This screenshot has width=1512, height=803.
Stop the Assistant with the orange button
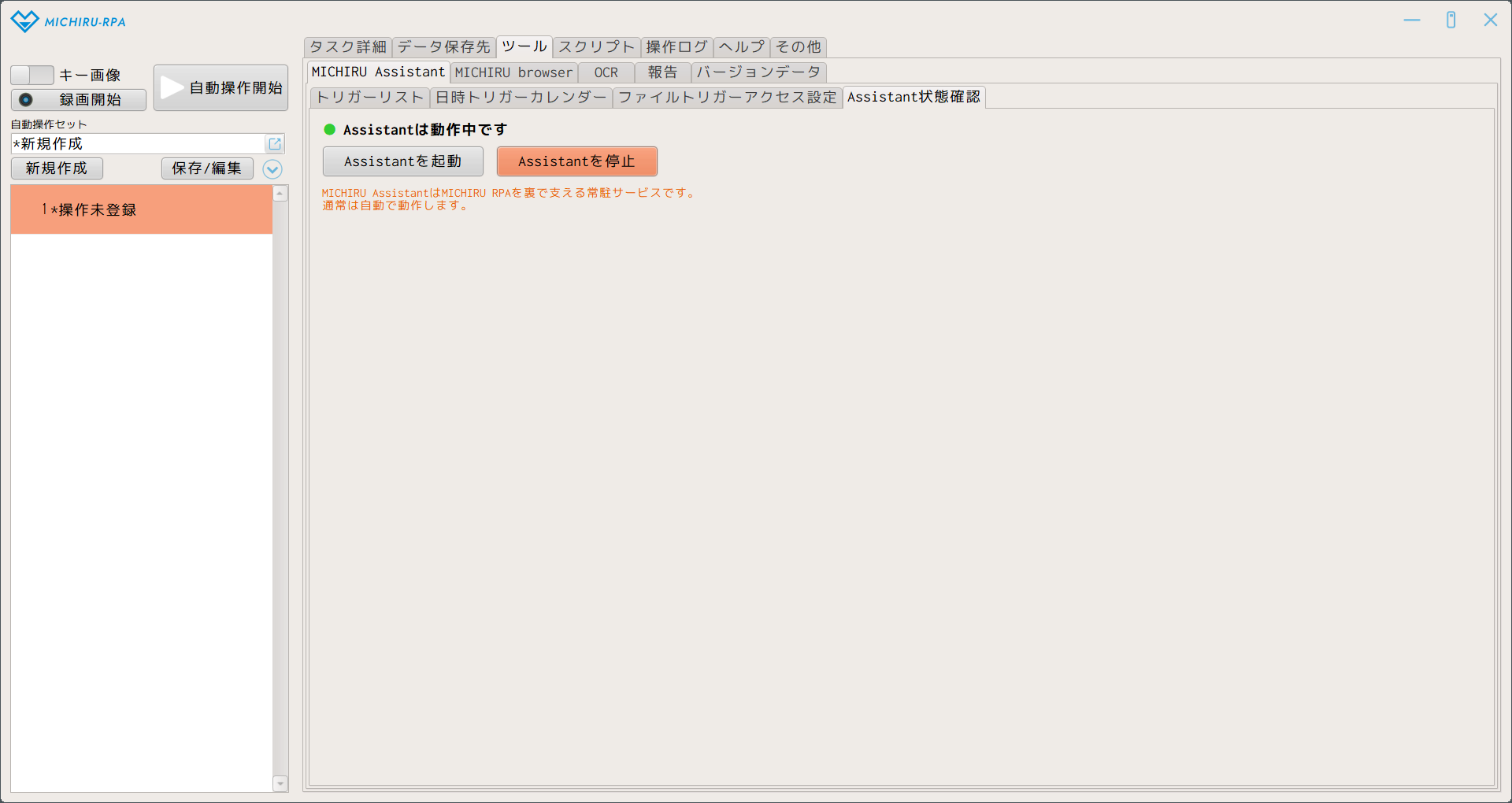pos(576,161)
